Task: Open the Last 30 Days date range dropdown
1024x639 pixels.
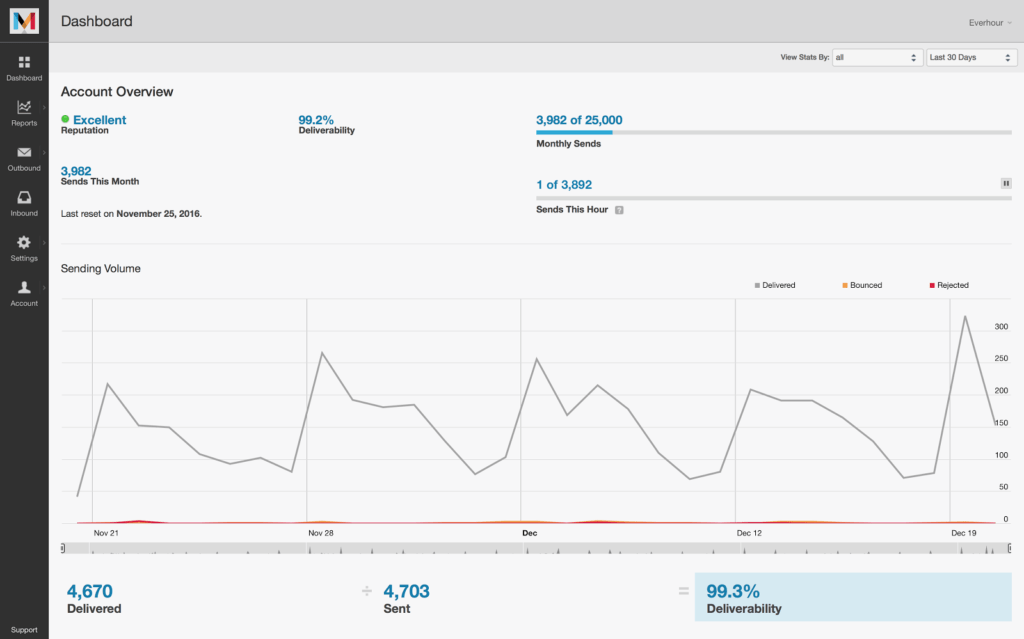Action: pos(970,57)
